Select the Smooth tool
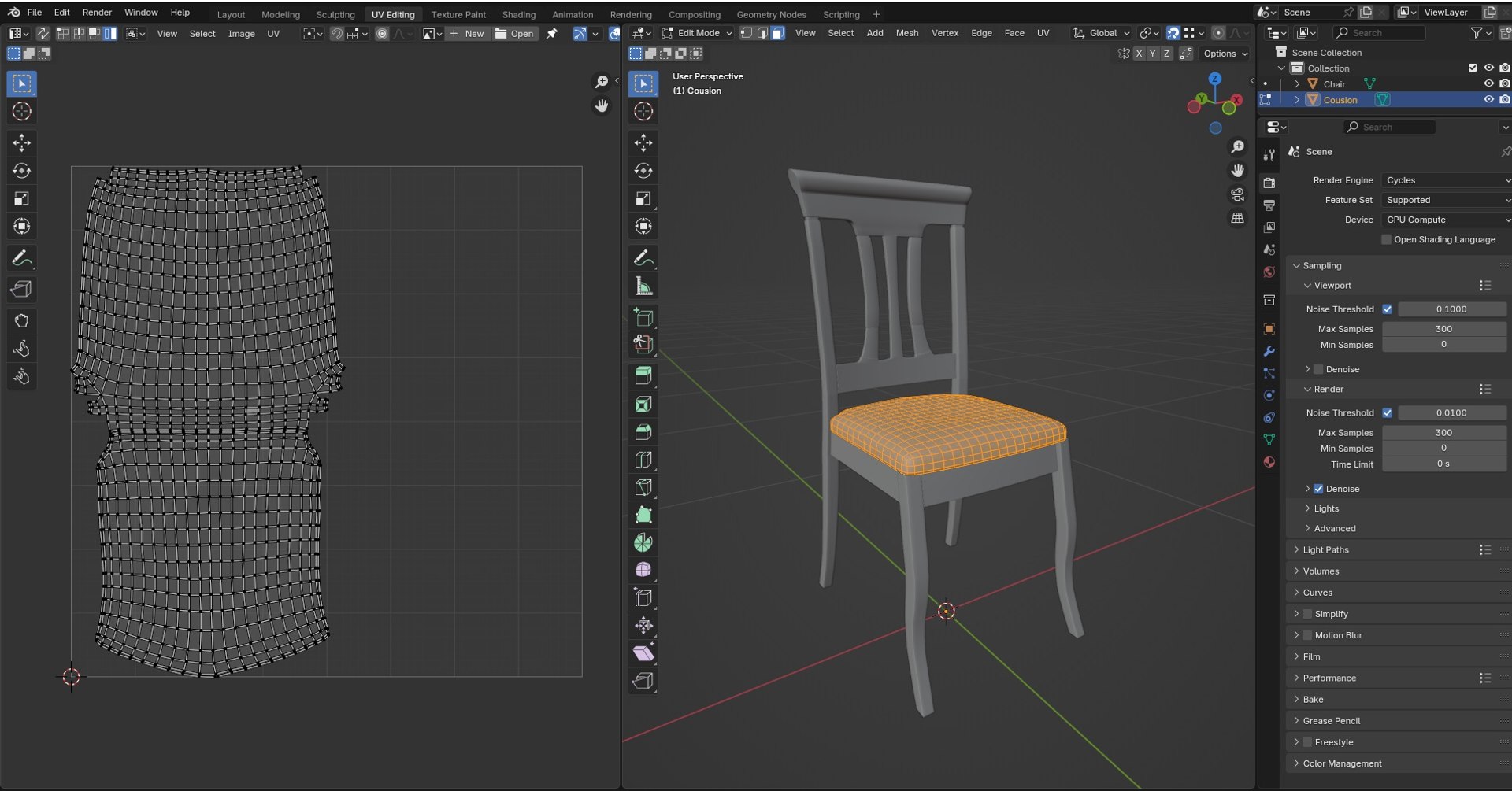 point(643,570)
